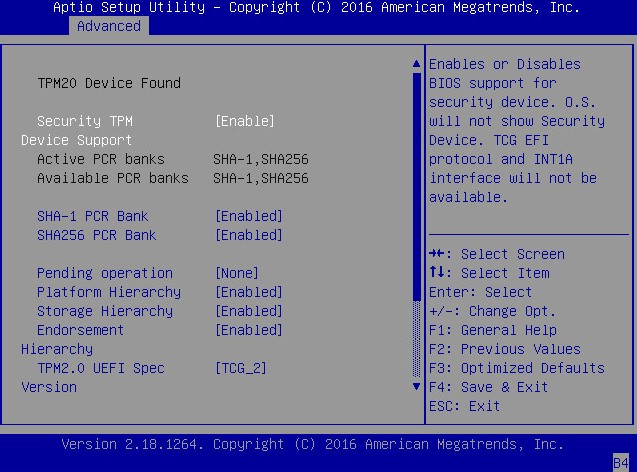Screen dimensions: 637x472
Task: Open TPM2.0 UEFI Spec Version TCG_2 options
Action: coord(241,368)
